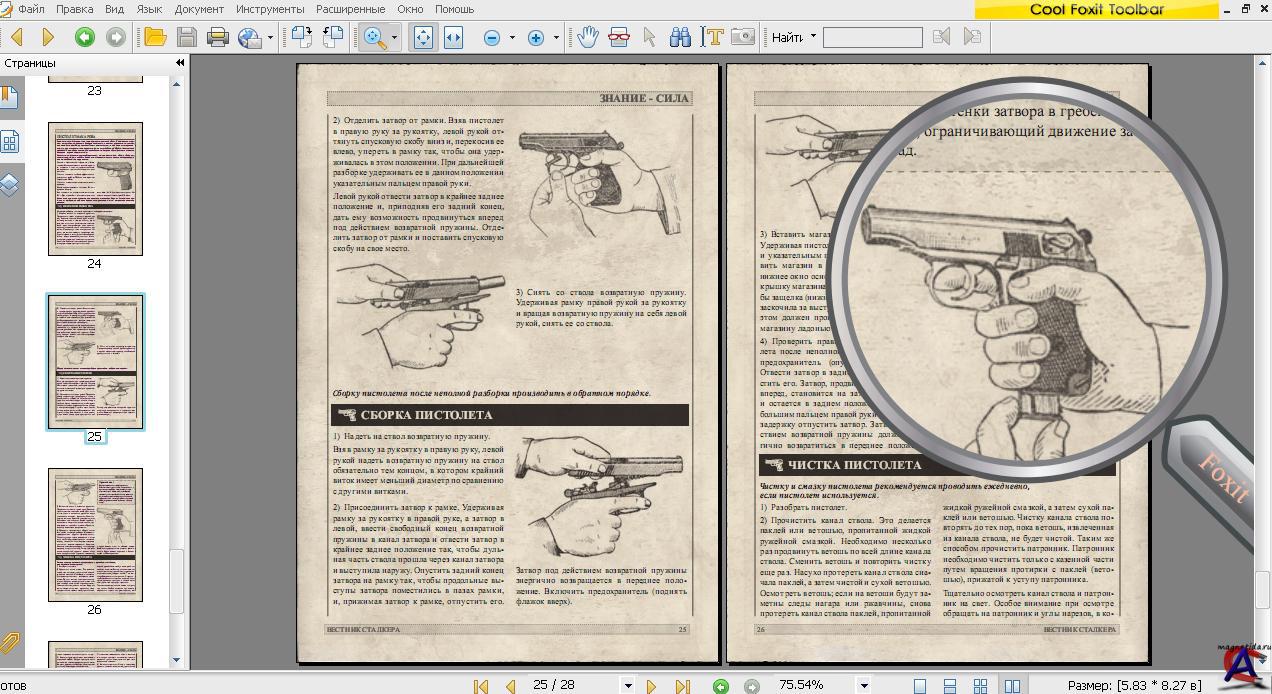Screen dimensions: 1272x694
Task: Collapse the Страницы panel
Action: (x=180, y=63)
